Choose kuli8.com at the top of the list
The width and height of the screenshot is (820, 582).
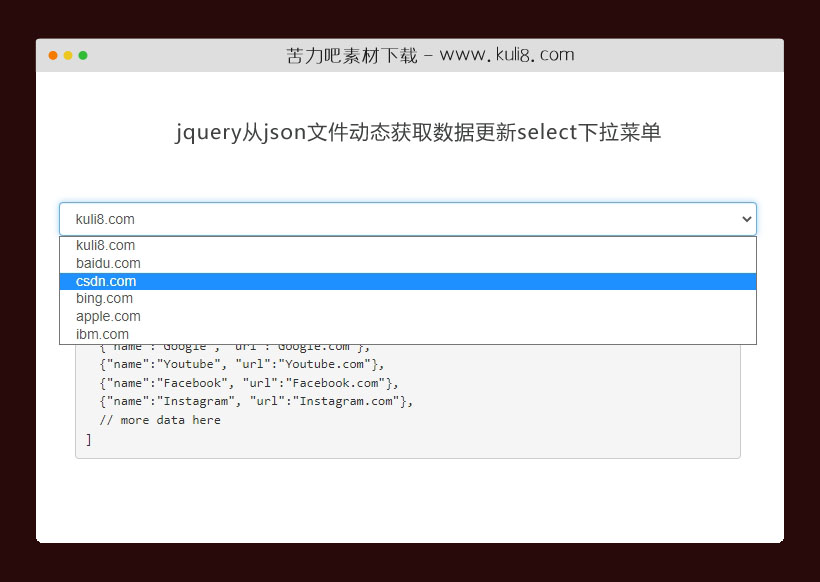[105, 245]
